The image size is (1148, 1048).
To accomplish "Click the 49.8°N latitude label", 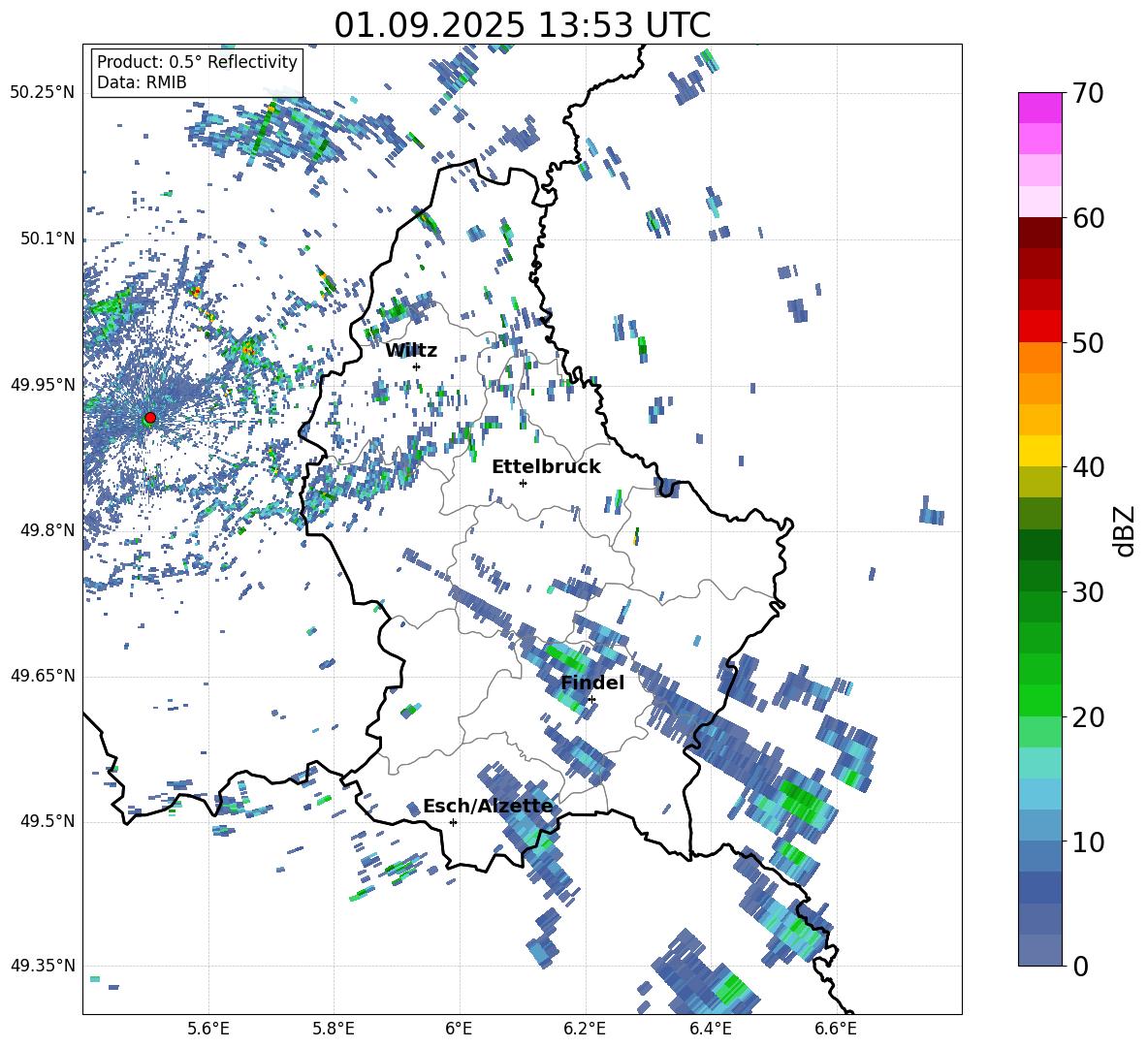I will (48, 530).
